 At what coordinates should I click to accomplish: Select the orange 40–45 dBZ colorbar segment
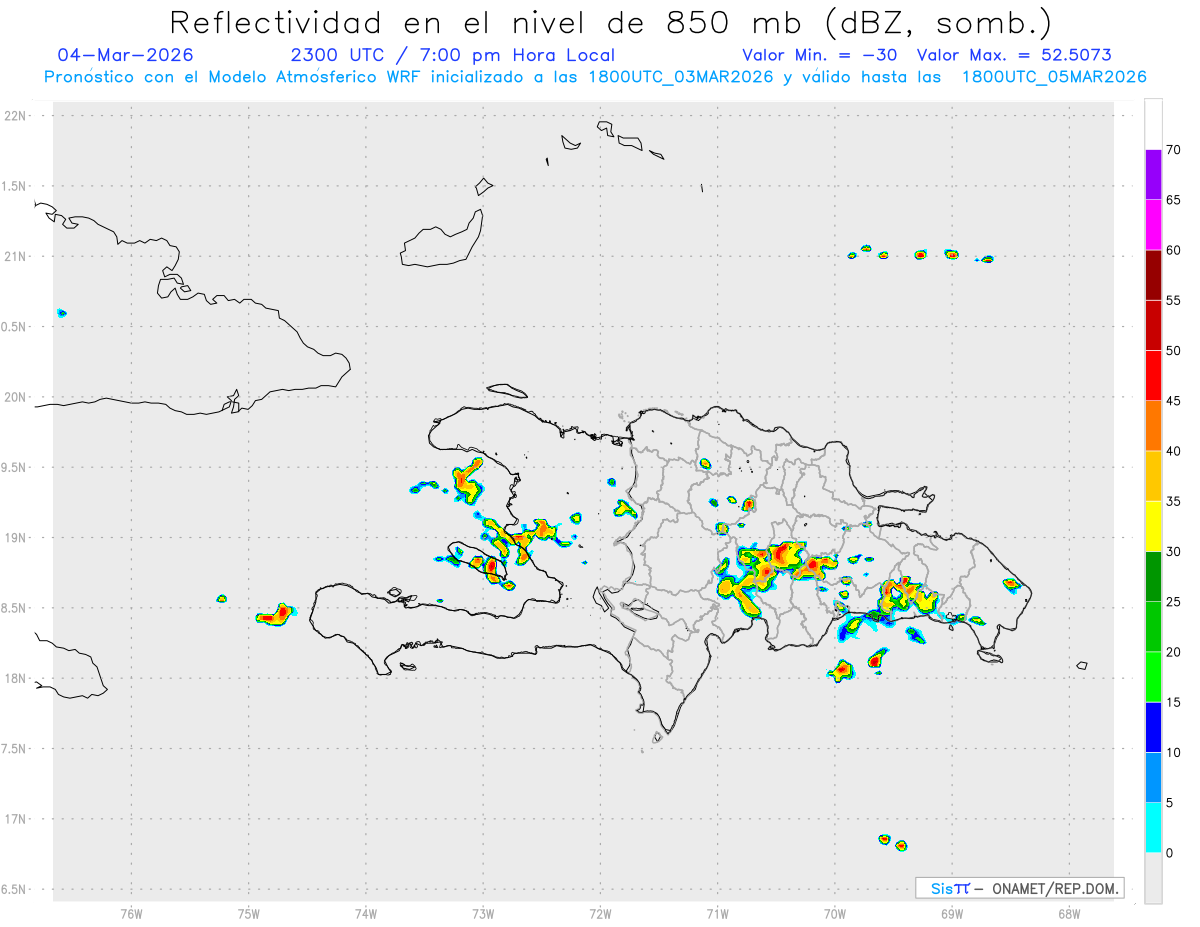pyautogui.click(x=1153, y=426)
